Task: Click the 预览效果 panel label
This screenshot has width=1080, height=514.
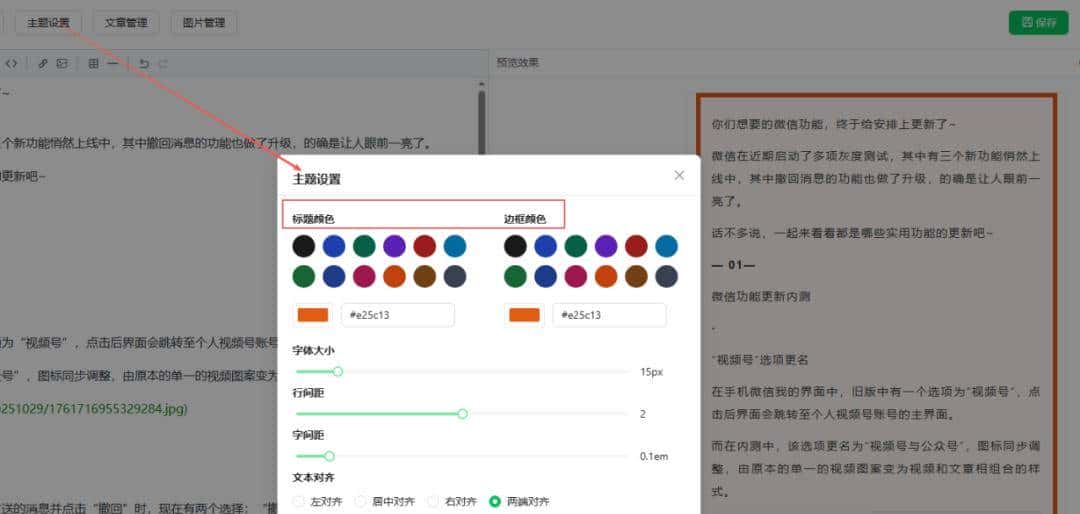Action: [x=517, y=63]
